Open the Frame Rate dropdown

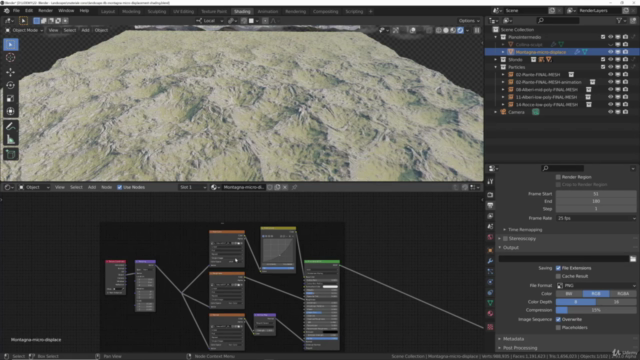click(x=596, y=218)
